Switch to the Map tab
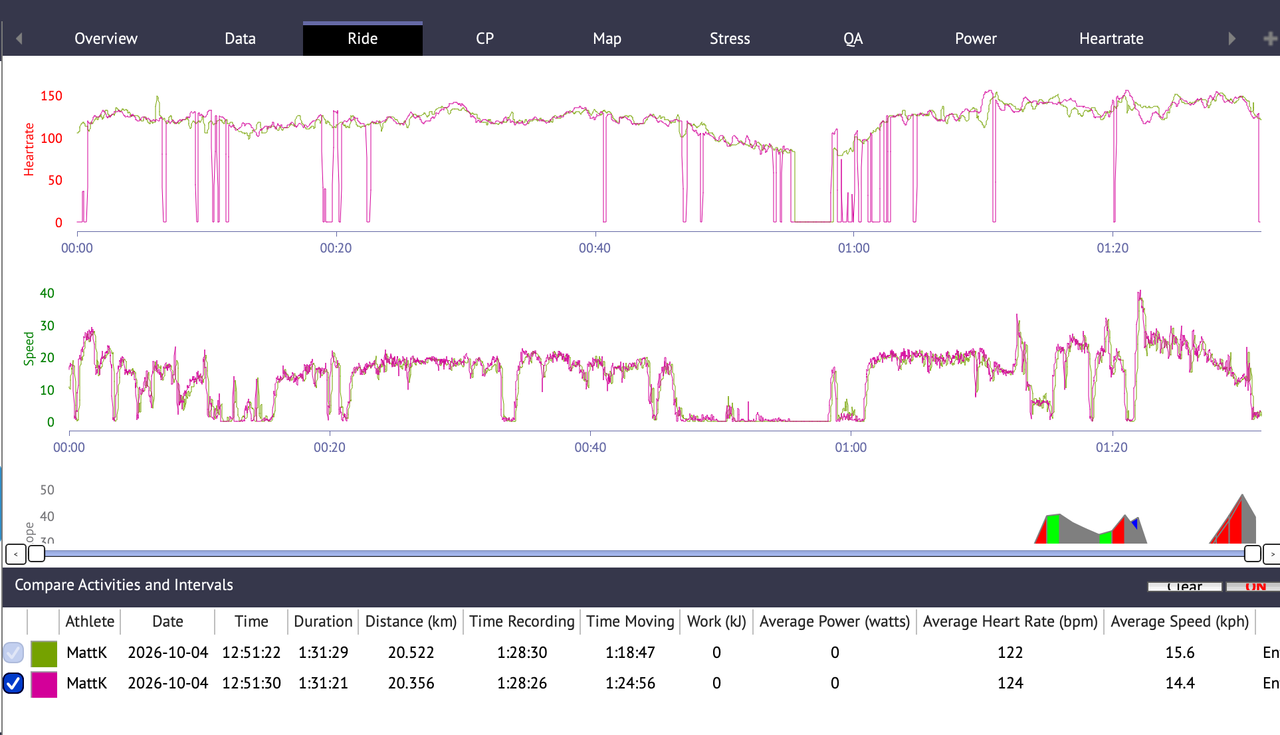The width and height of the screenshot is (1280, 735). point(607,39)
